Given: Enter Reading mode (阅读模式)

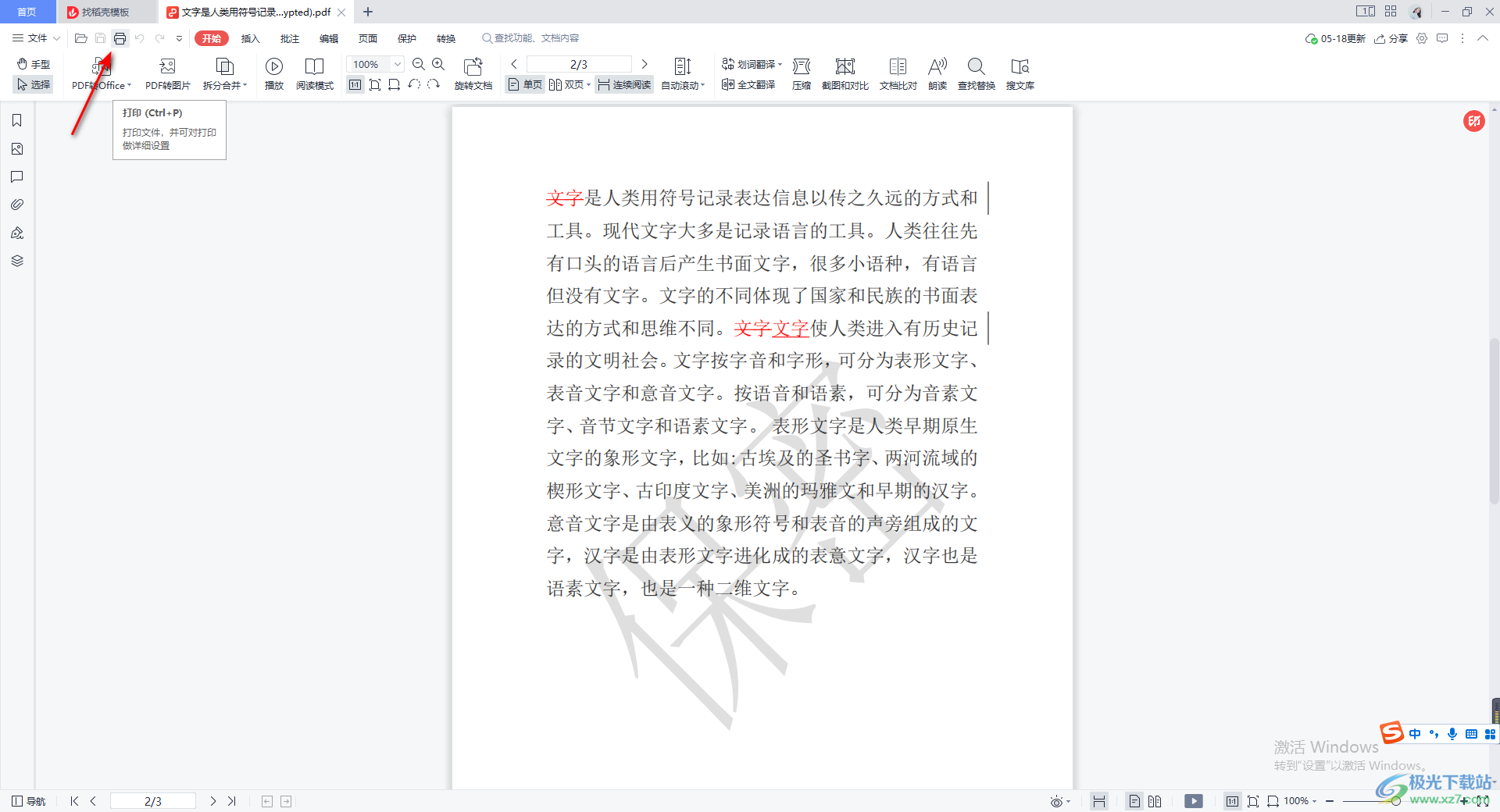Looking at the screenshot, I should [315, 74].
